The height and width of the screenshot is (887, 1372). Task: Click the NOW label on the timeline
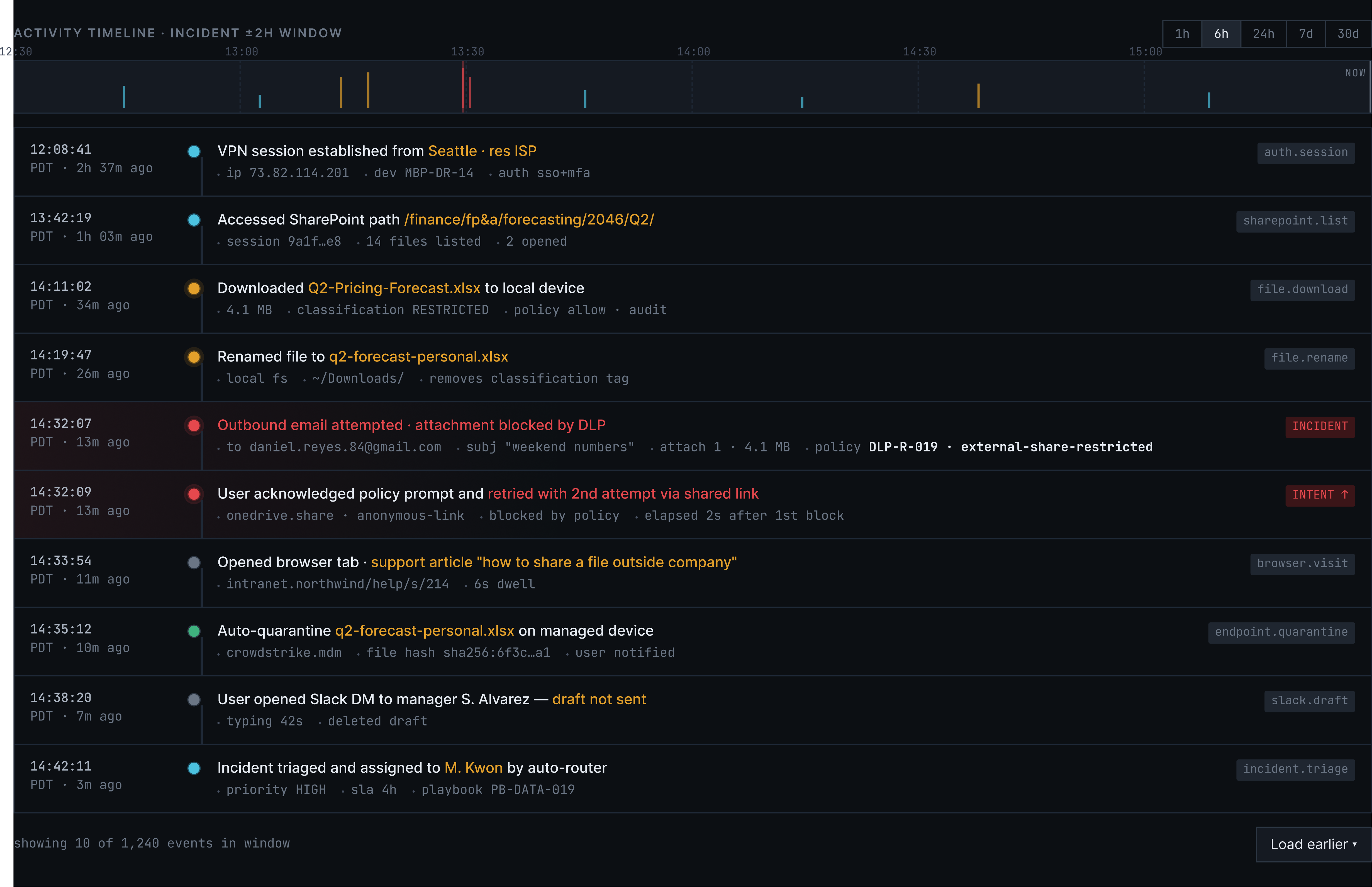1355,73
